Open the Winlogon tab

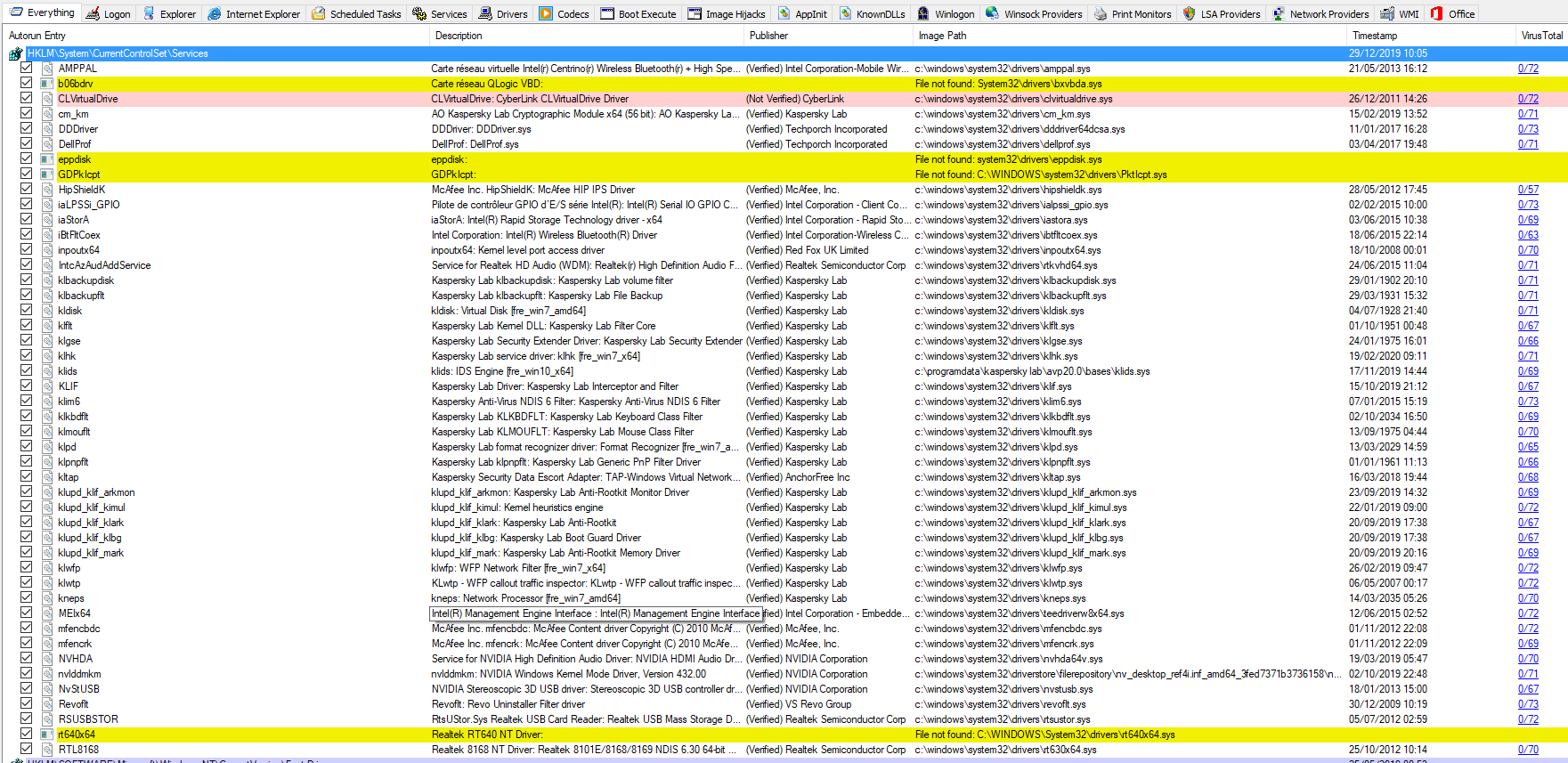(x=946, y=13)
